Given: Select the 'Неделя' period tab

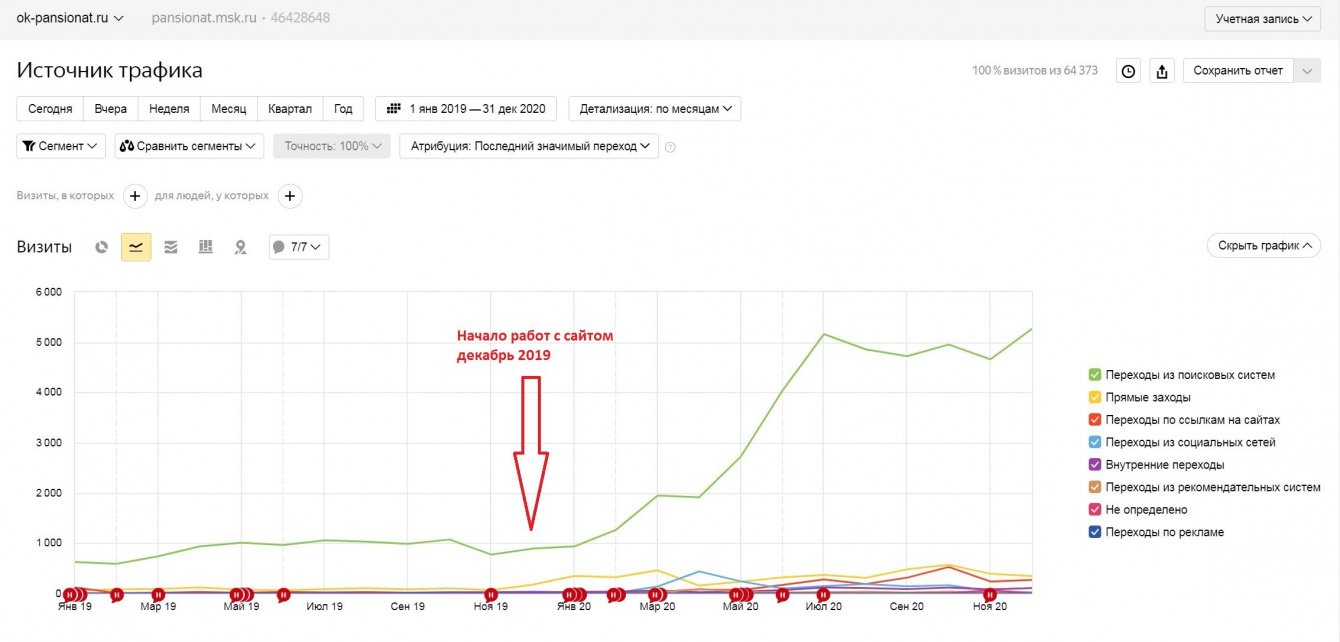Looking at the screenshot, I should (x=169, y=109).
